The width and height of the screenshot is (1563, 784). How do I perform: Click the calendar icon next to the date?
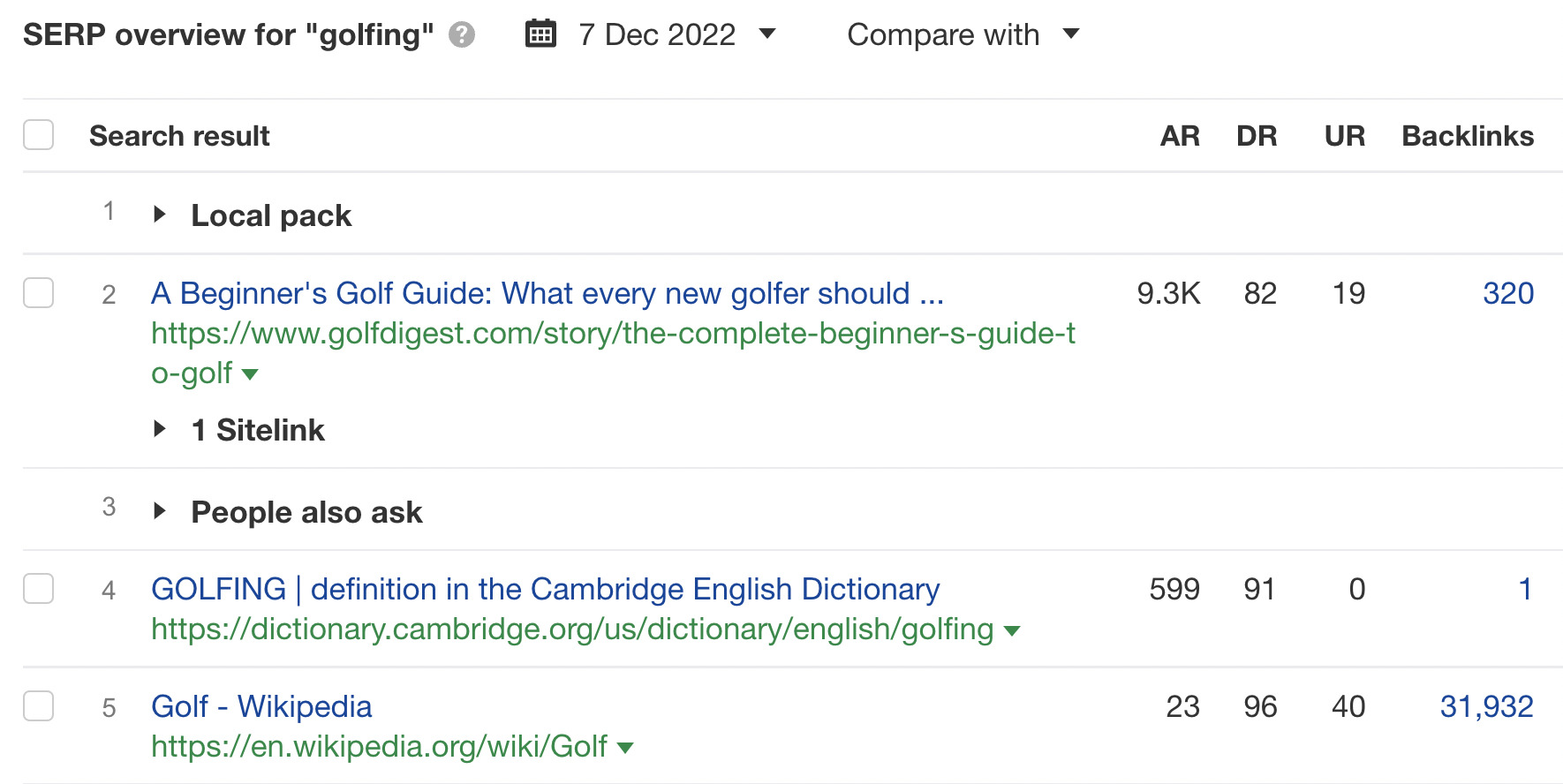(540, 34)
